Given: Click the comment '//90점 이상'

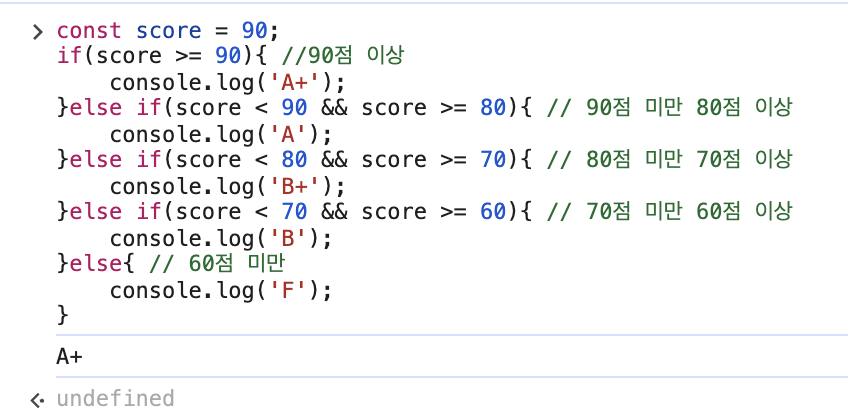Looking at the screenshot, I should (x=342, y=55).
